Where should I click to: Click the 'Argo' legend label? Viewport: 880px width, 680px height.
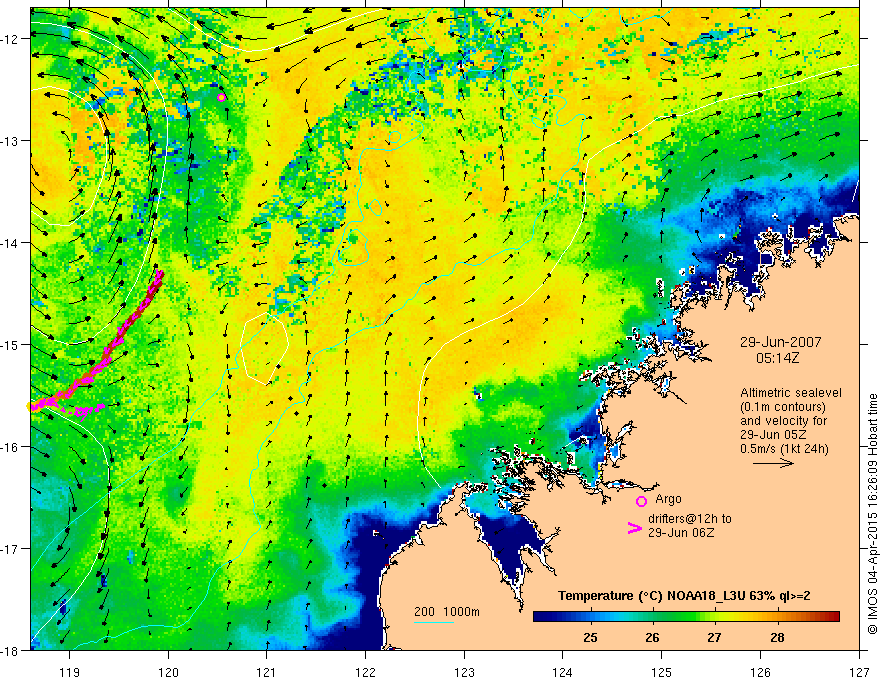pyautogui.click(x=668, y=499)
